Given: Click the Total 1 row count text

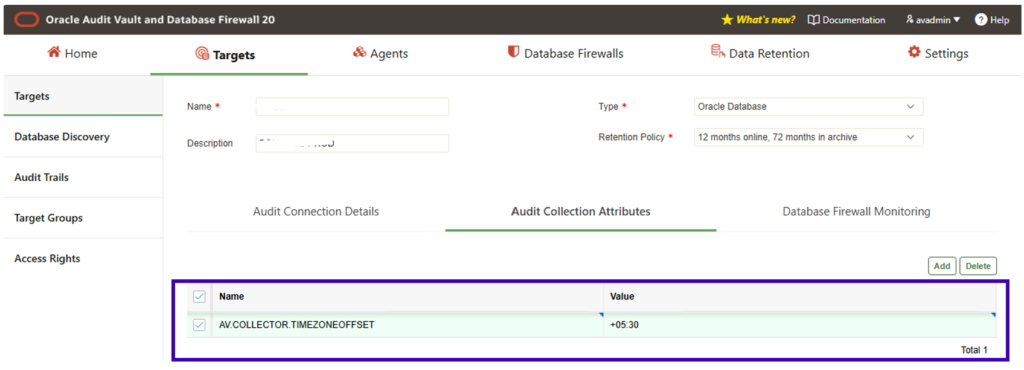Looking at the screenshot, I should 974,350.
